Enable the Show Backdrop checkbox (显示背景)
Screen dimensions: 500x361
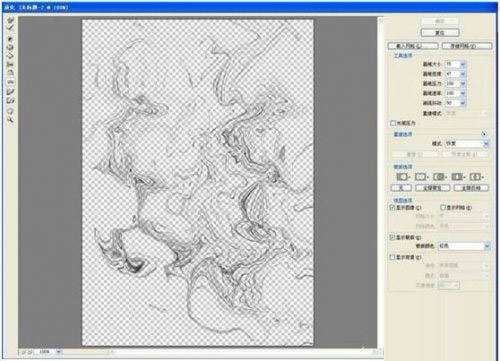click(393, 257)
